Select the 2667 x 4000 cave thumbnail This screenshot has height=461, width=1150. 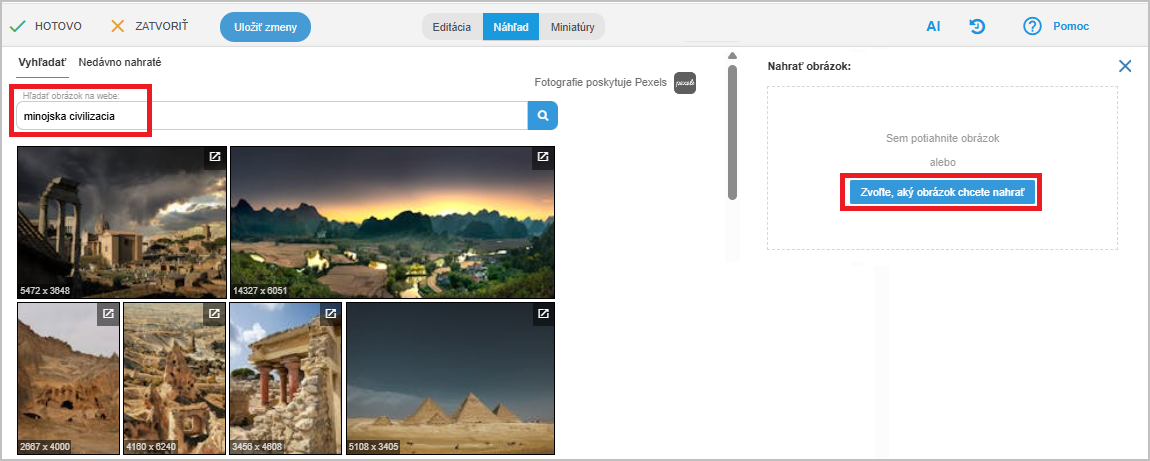68,379
